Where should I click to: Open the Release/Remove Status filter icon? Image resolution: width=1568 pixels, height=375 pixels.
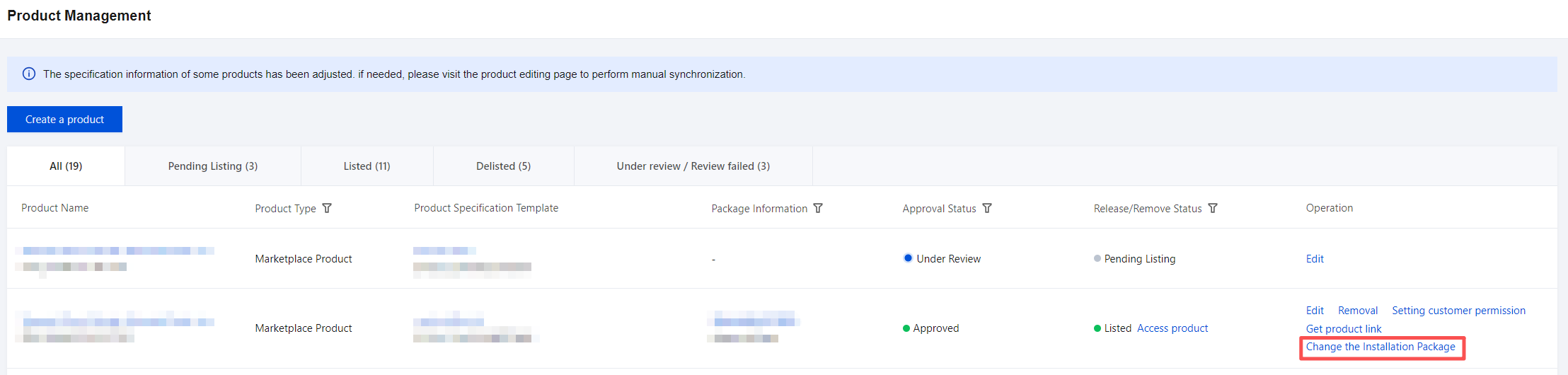click(1213, 208)
